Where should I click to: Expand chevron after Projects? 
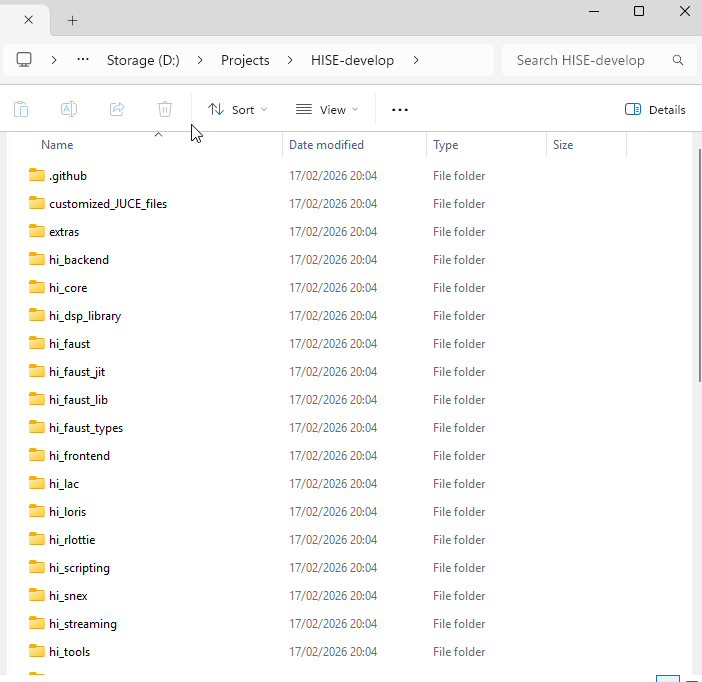coord(290,60)
